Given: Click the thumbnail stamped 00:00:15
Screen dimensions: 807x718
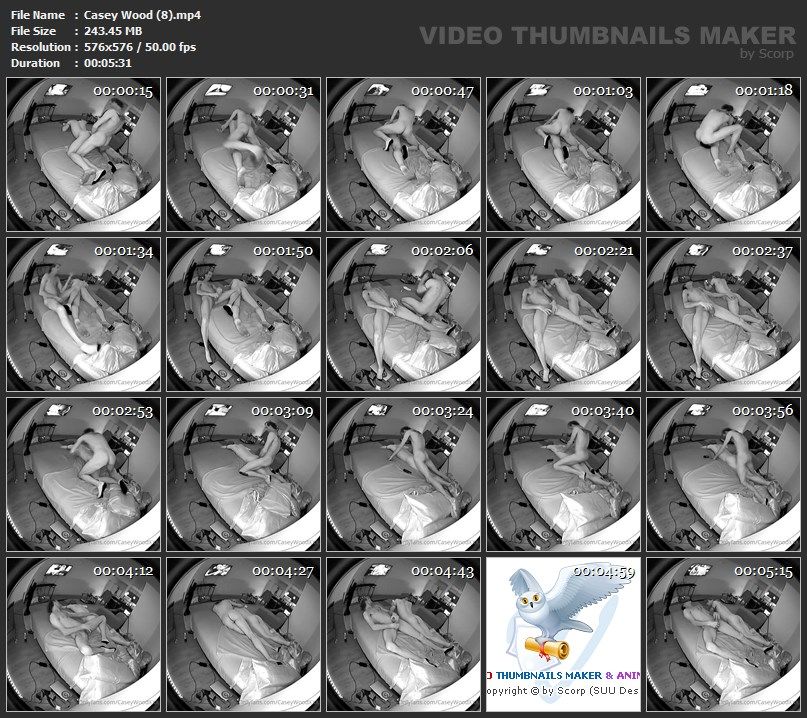Looking at the screenshot, I should point(84,154).
